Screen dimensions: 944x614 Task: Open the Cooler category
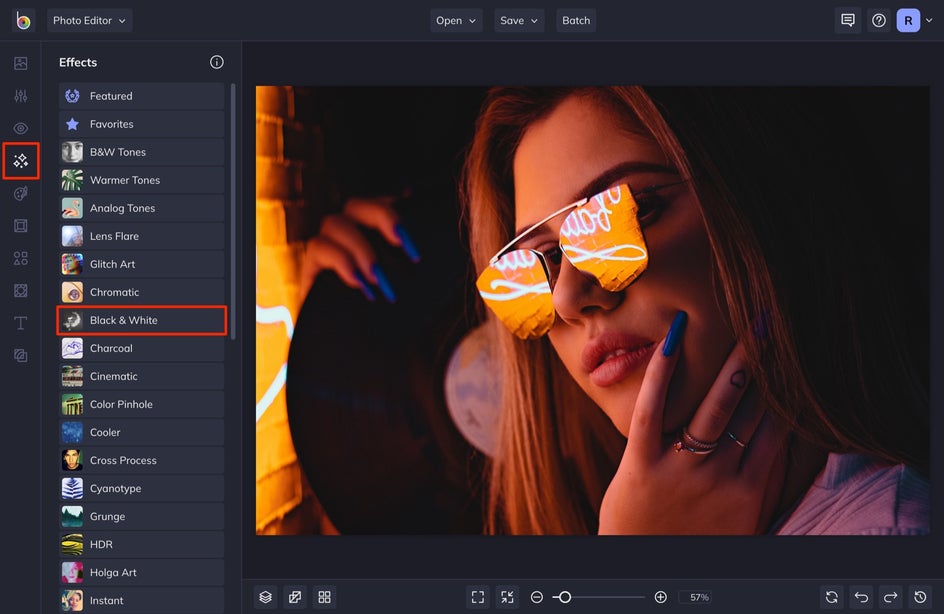pyautogui.click(x=141, y=432)
